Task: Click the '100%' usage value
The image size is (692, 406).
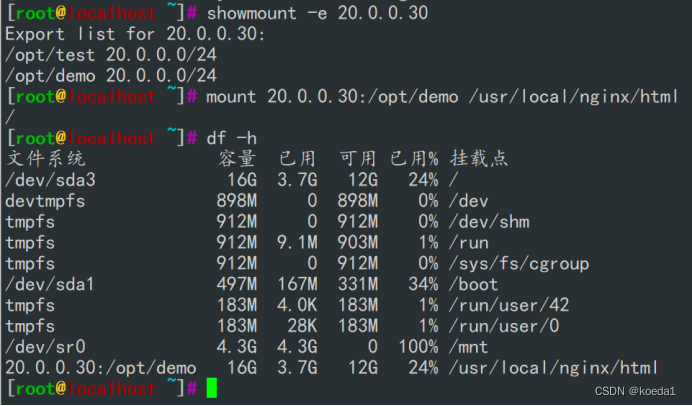Action: 418,347
